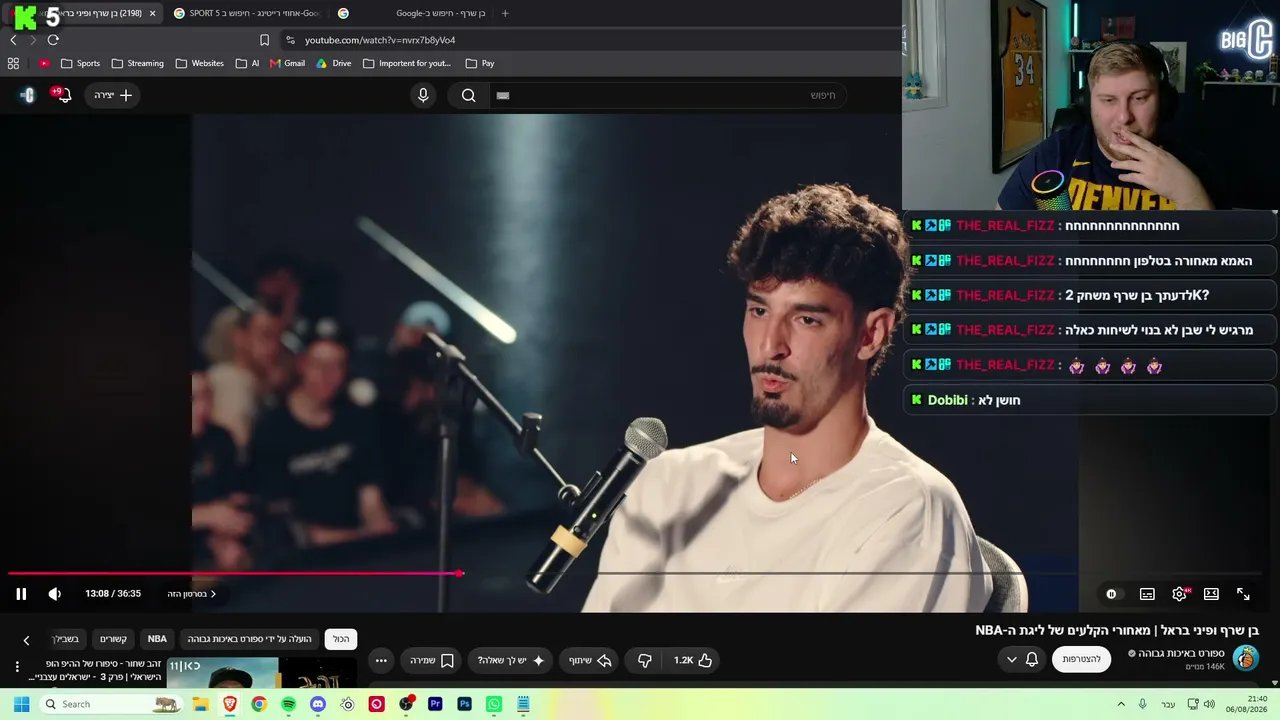This screenshot has height=720, width=1280.
Task: Open a new browser tab
Action: [505, 13]
